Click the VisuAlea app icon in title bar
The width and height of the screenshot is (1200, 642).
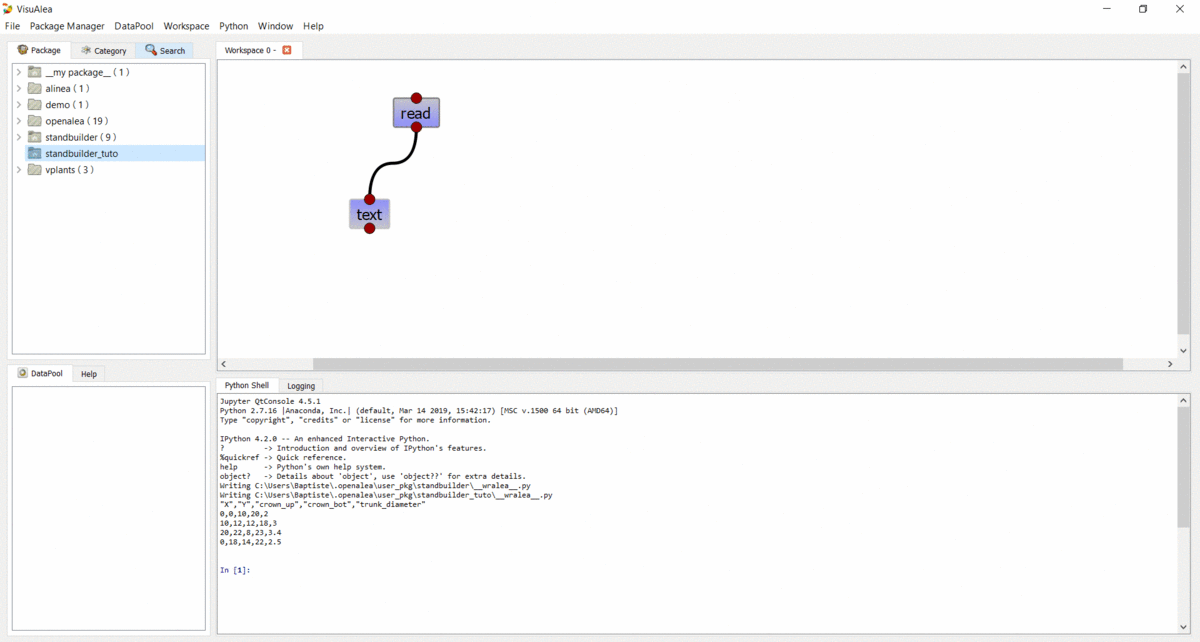8,8
